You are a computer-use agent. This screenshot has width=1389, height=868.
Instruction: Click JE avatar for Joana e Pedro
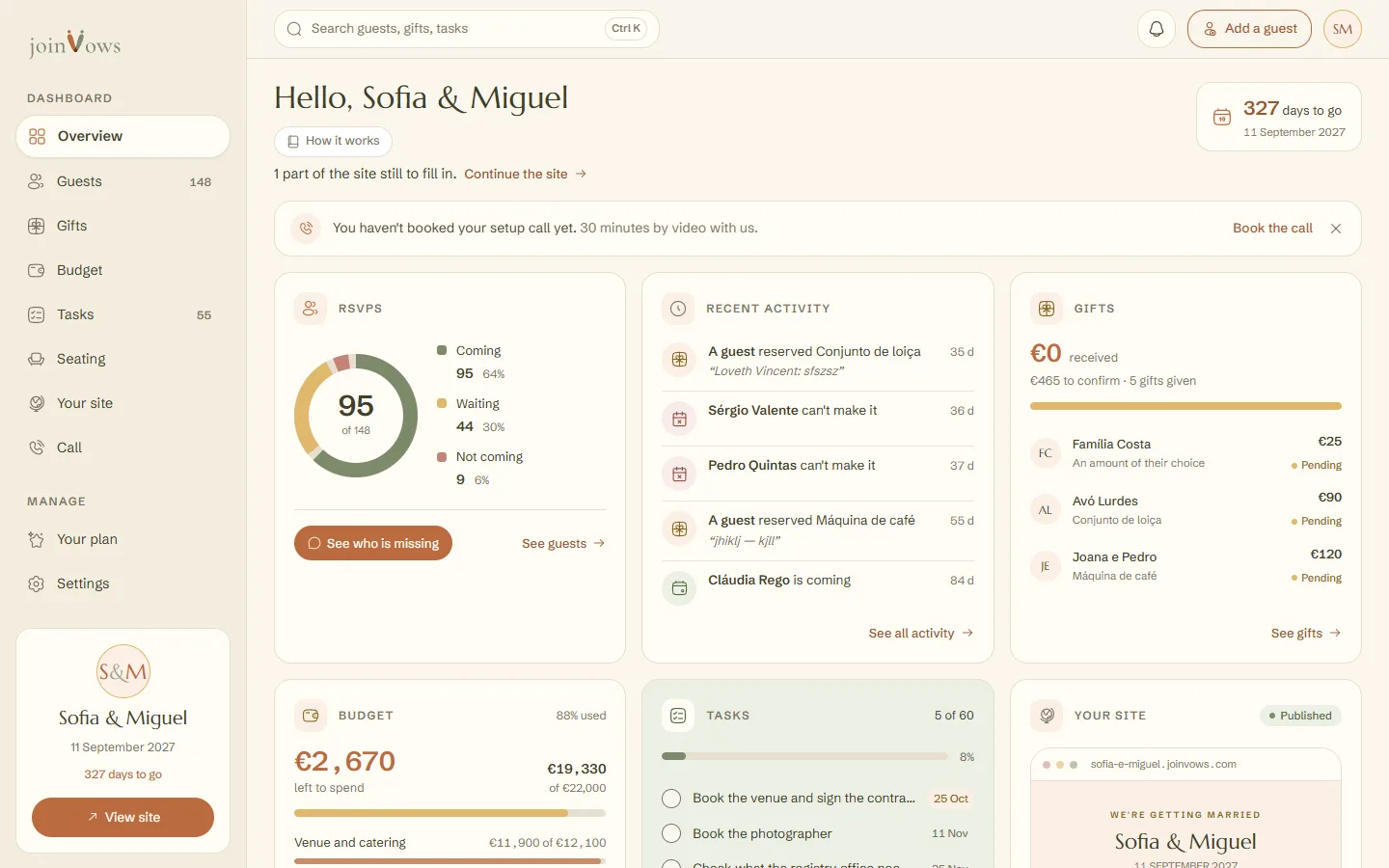(1046, 566)
